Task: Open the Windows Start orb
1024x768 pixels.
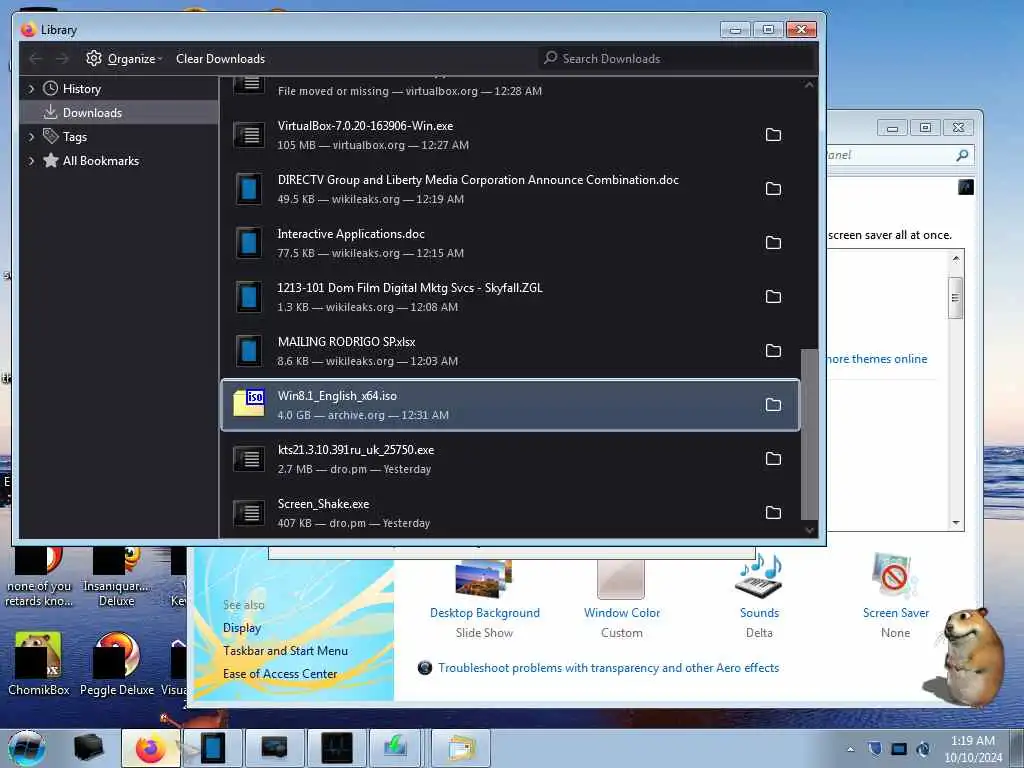Action: coord(27,748)
